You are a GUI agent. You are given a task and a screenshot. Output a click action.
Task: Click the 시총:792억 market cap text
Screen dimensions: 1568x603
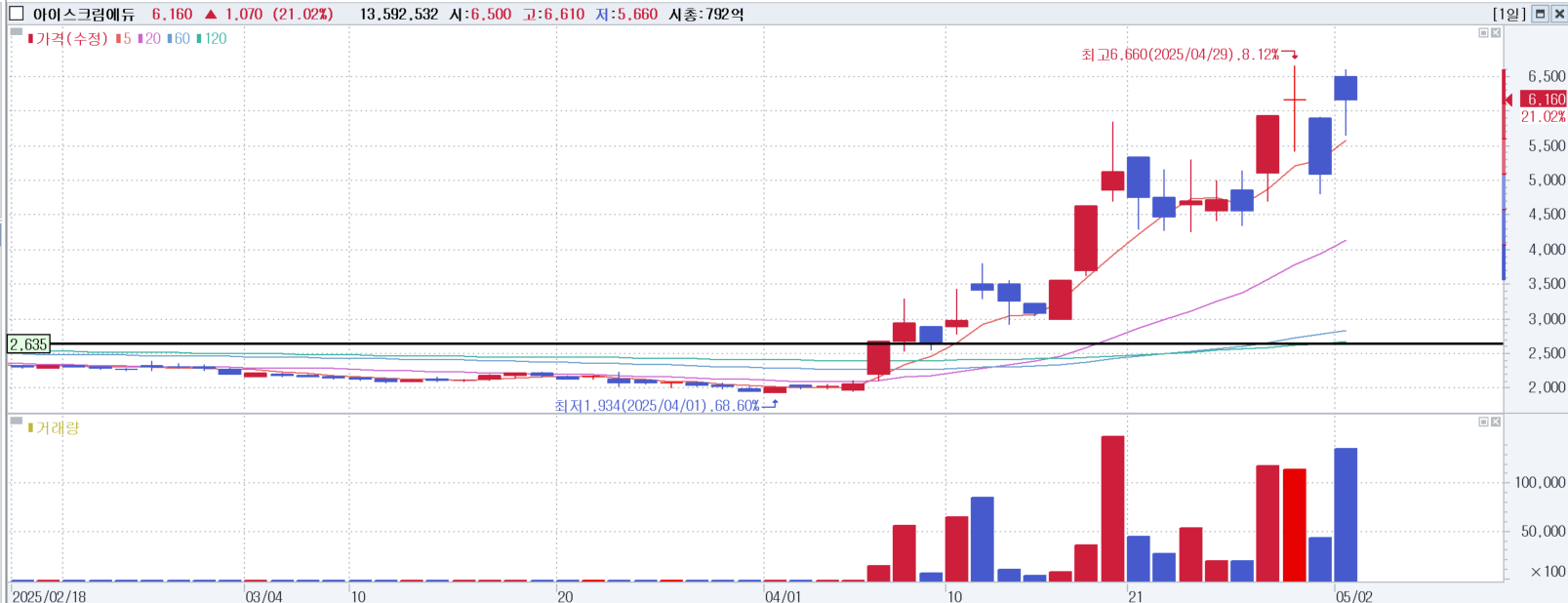coord(705,14)
